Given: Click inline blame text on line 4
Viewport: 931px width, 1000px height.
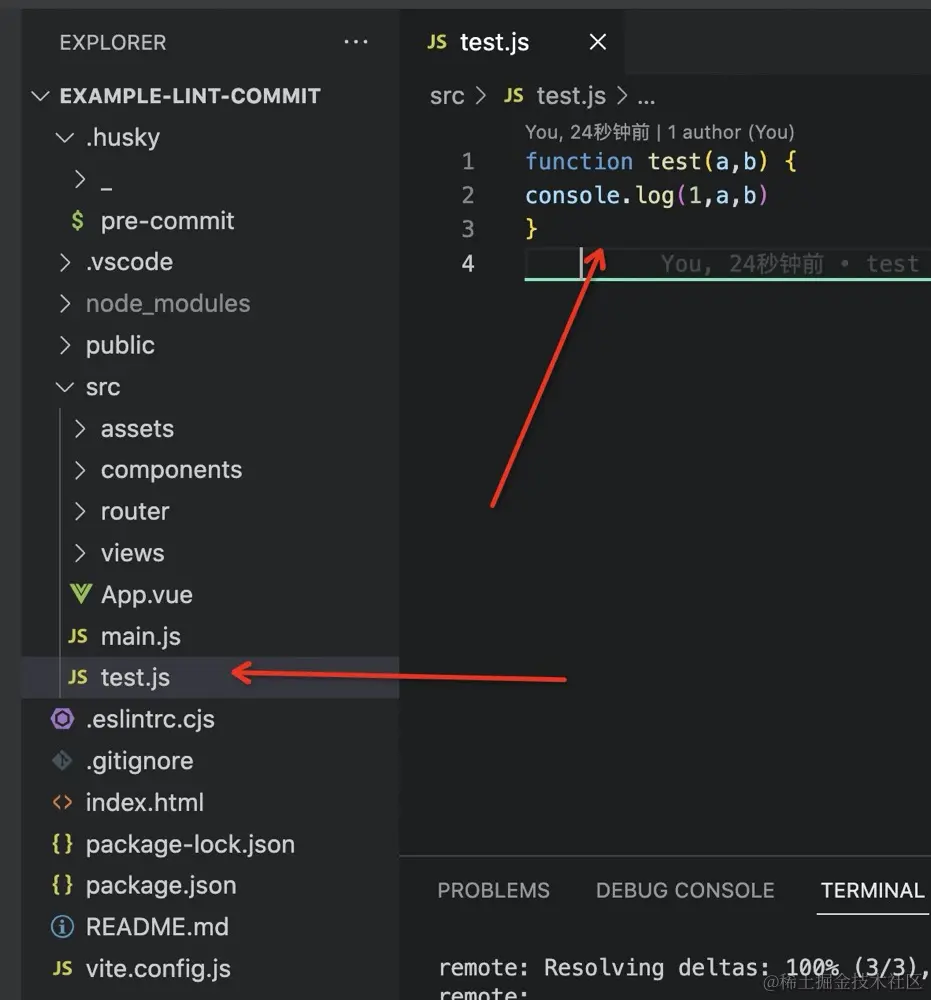Looking at the screenshot, I should click(x=789, y=263).
